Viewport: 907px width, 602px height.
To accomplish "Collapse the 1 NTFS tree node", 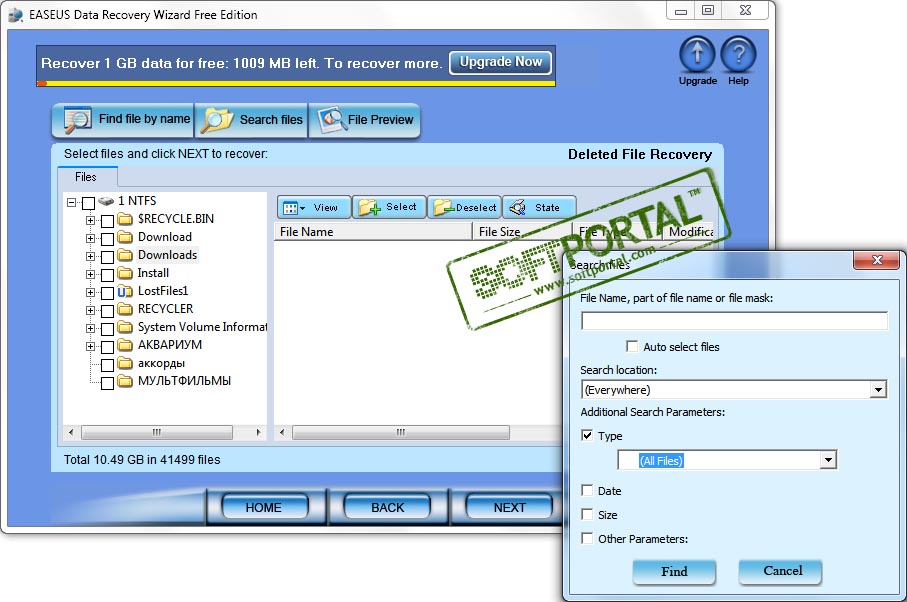I will (71, 202).
